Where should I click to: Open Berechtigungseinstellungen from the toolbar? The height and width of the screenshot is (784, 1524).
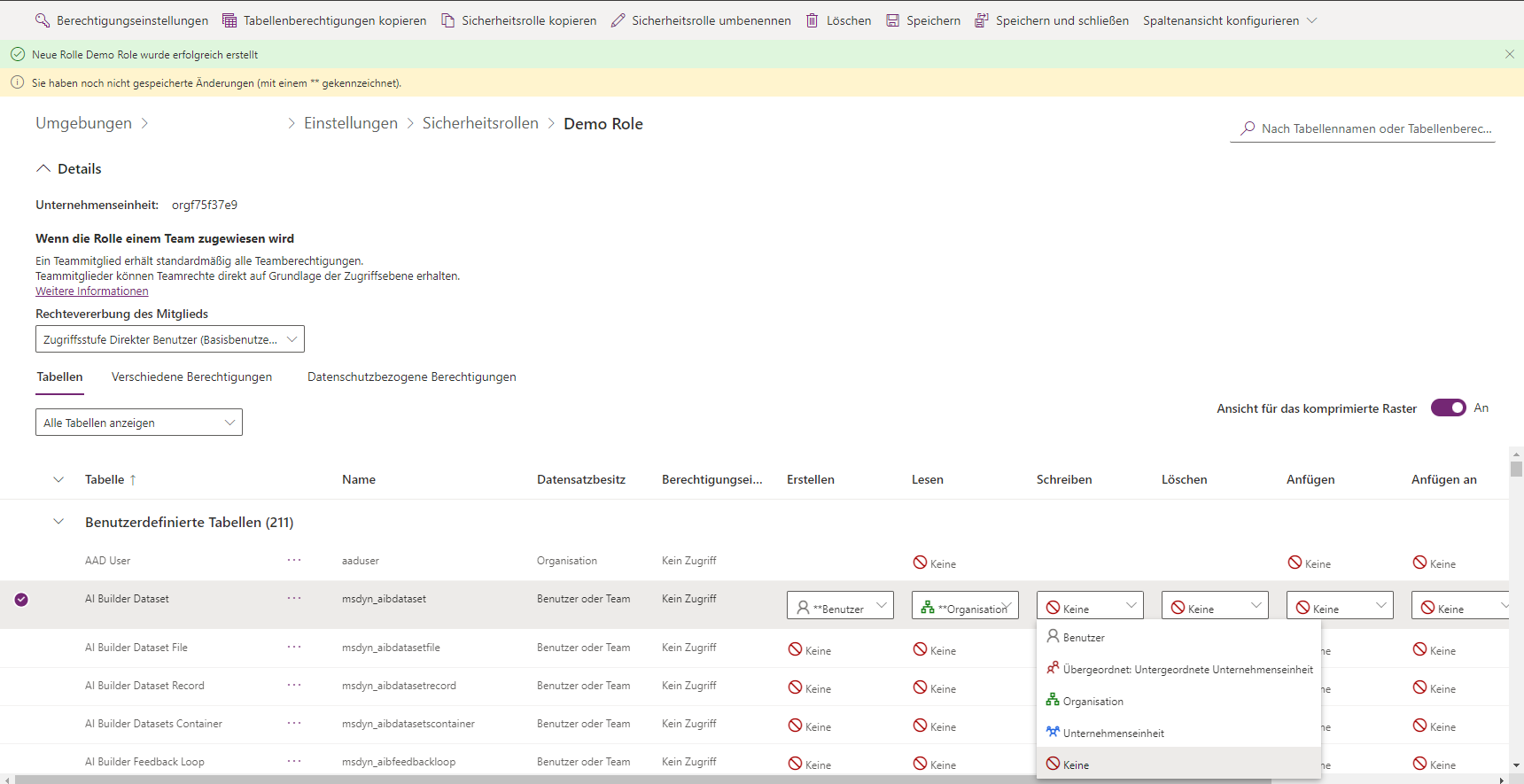click(x=121, y=20)
